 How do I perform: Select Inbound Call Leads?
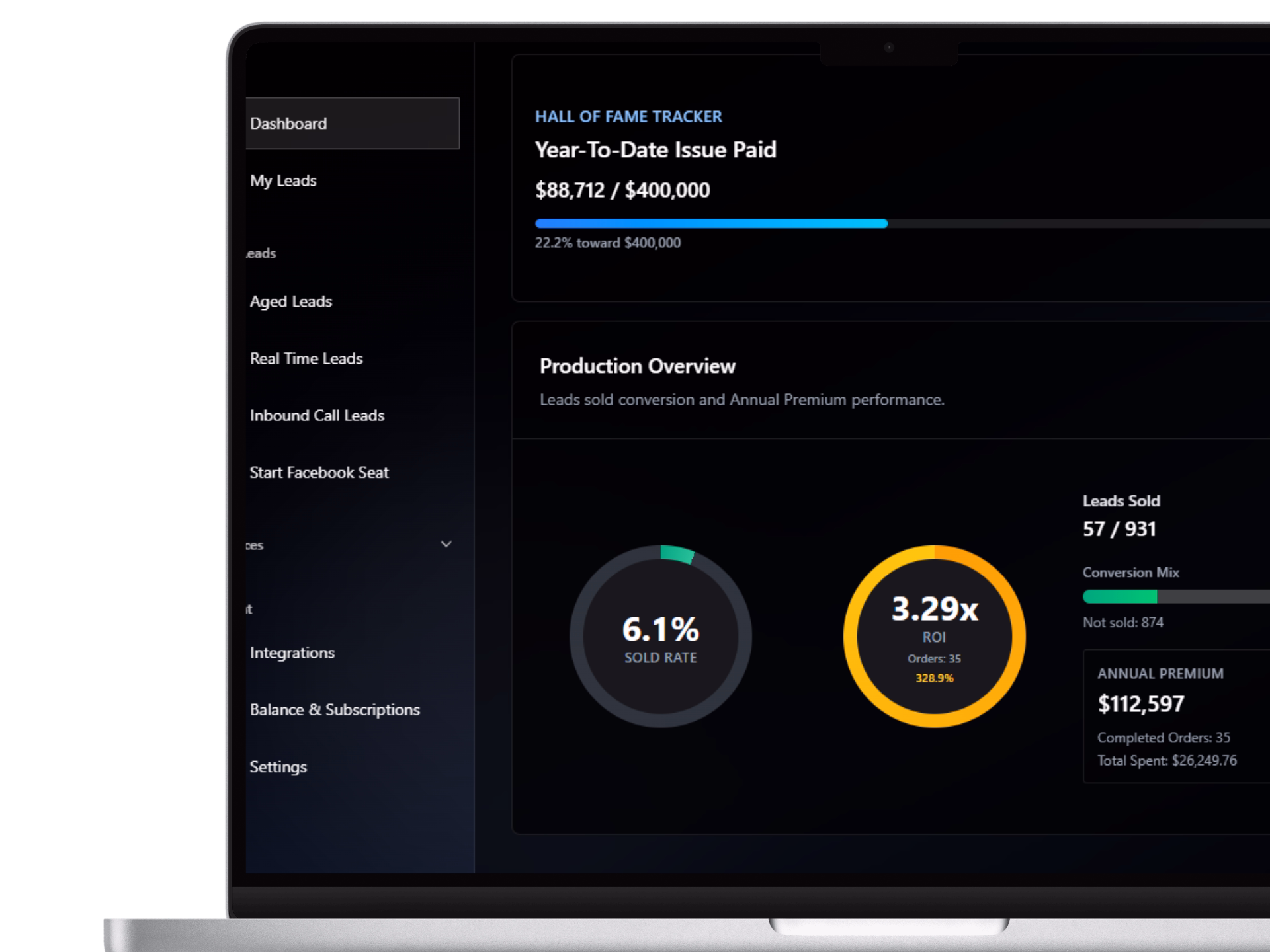[x=317, y=415]
